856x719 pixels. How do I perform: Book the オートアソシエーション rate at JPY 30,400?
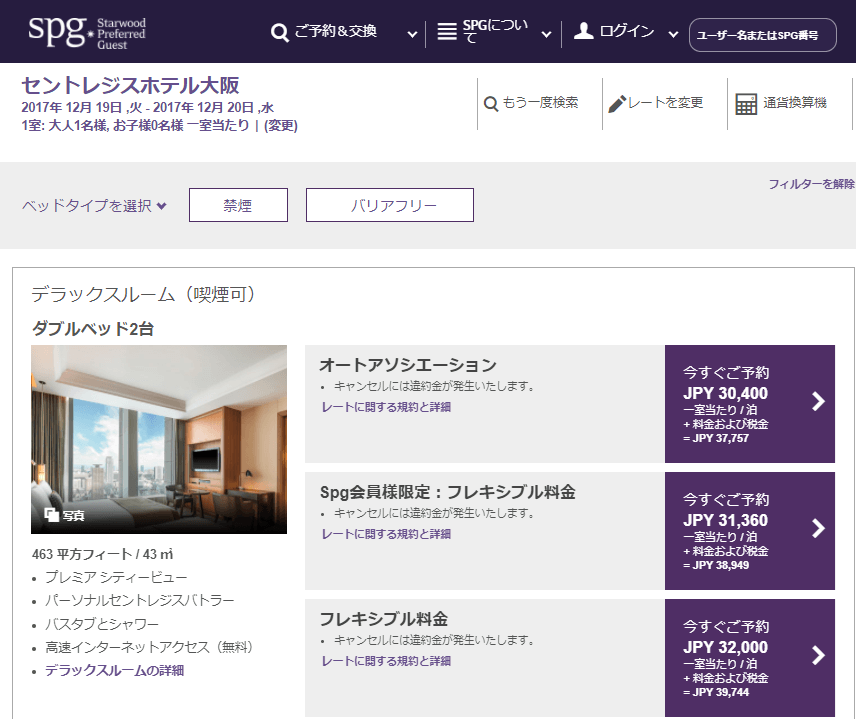tap(749, 403)
